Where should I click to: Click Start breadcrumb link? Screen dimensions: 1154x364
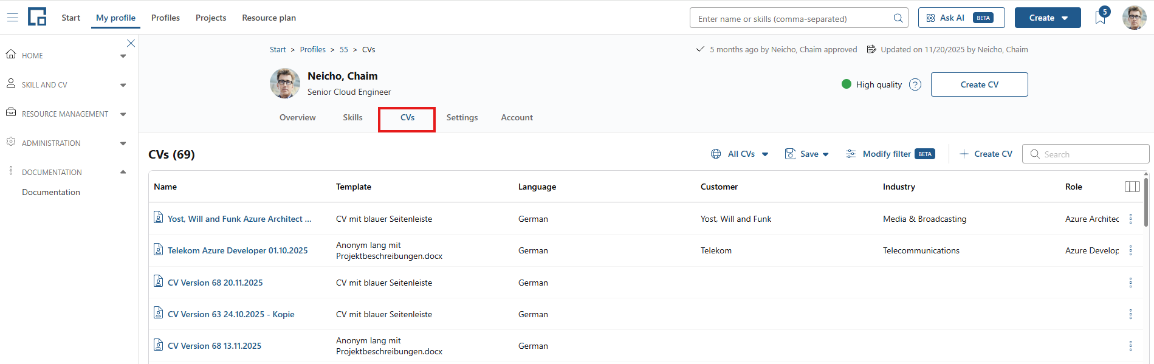[277, 49]
